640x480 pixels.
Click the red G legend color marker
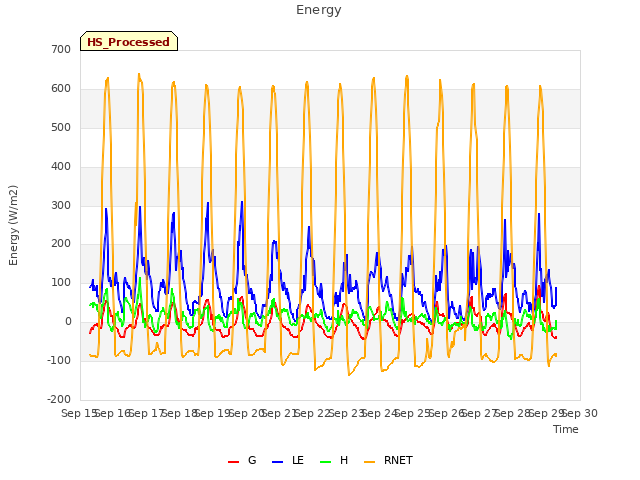[x=233, y=462]
